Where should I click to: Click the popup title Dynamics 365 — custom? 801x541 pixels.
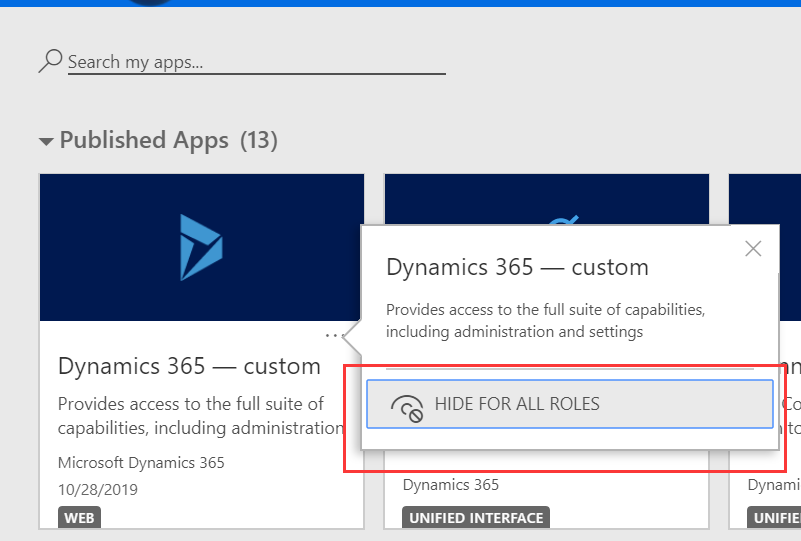(517, 267)
